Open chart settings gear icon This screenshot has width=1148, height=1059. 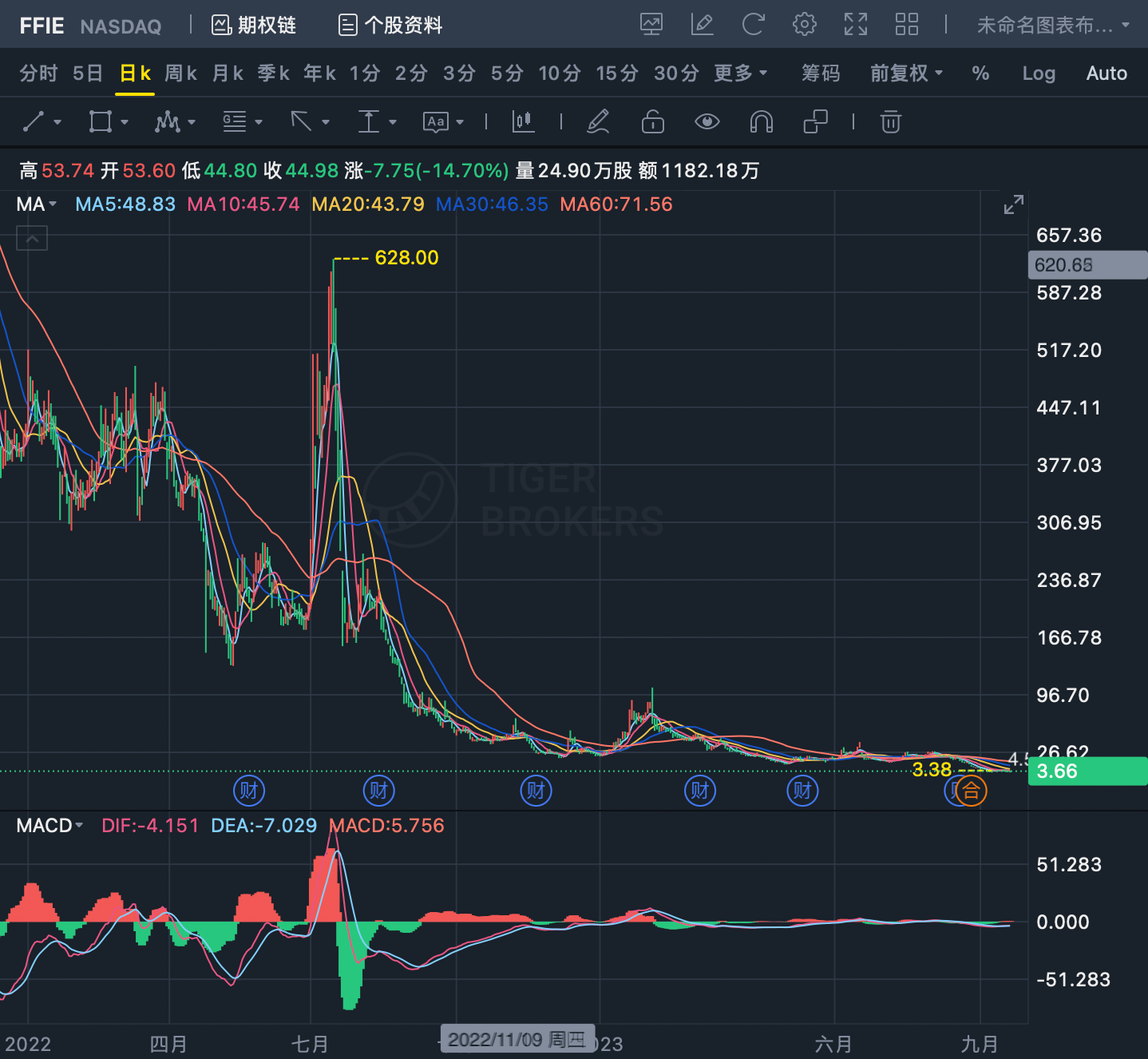point(805,25)
